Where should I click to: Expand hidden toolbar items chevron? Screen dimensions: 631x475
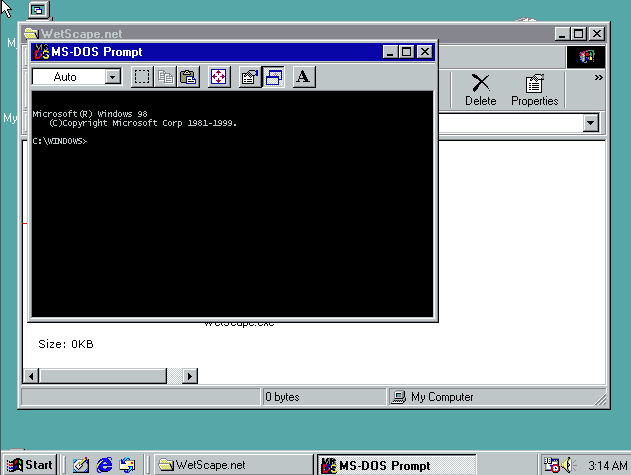(x=598, y=77)
